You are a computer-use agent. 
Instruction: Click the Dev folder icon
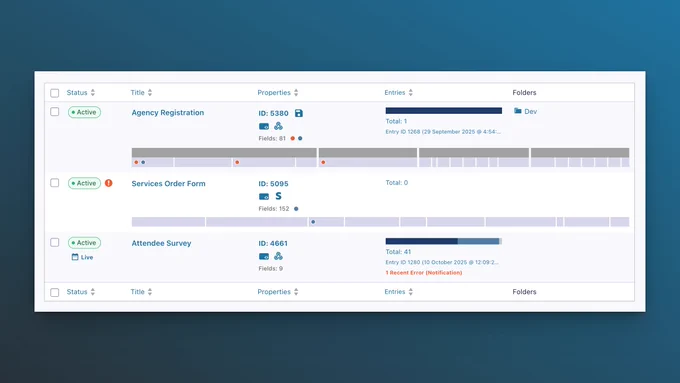pos(517,111)
